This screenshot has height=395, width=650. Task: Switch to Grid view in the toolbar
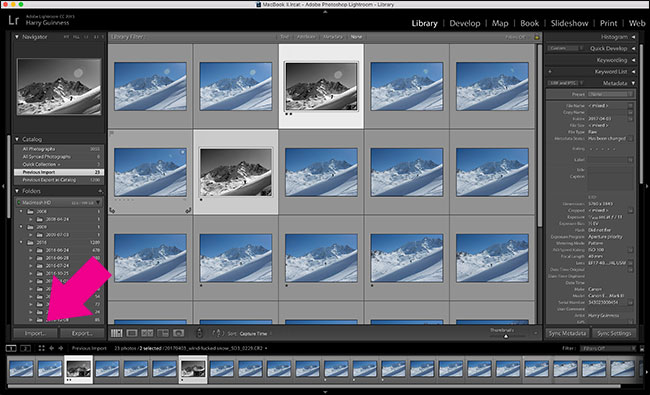tap(117, 333)
